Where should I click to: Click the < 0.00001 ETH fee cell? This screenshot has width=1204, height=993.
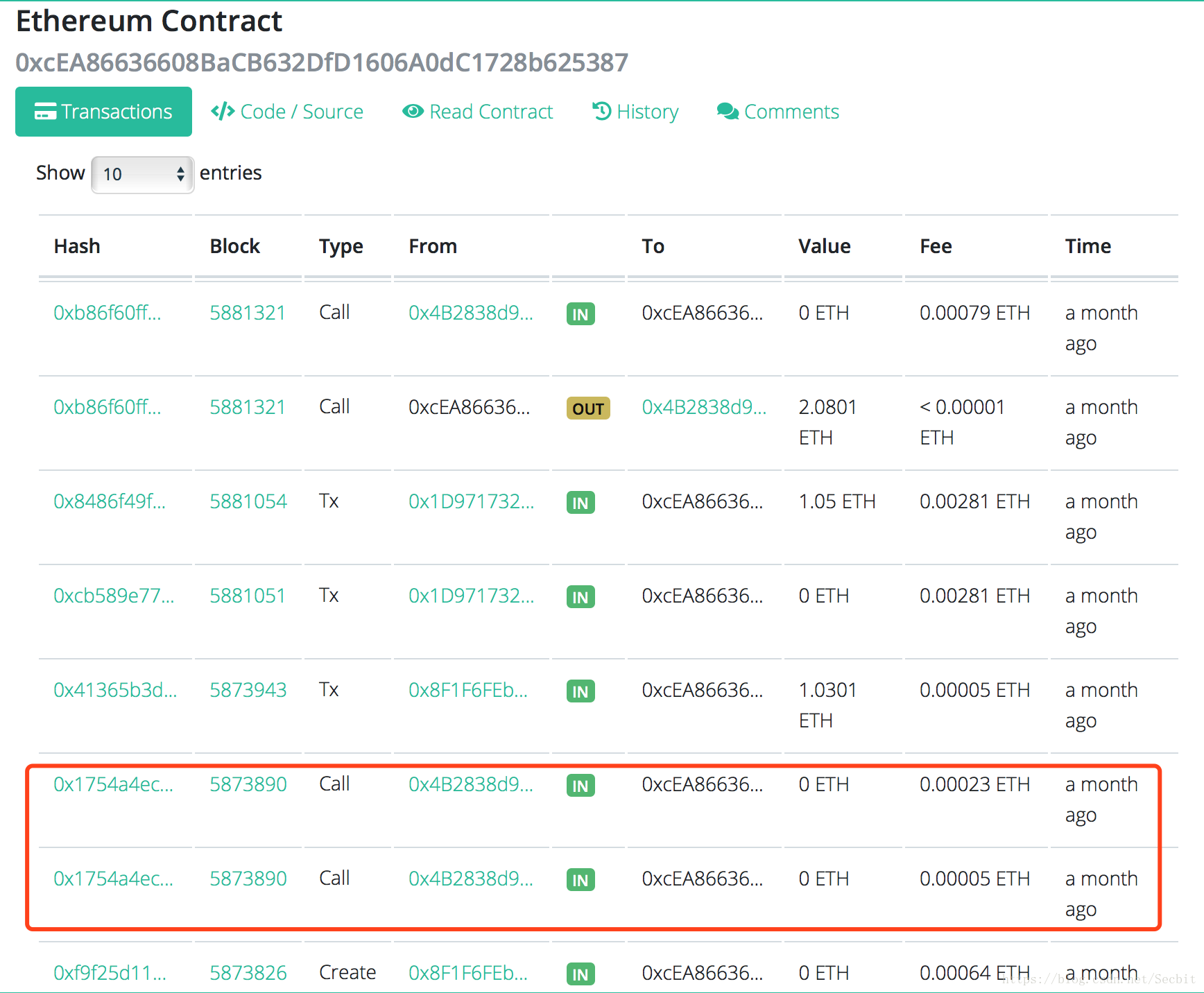963,422
